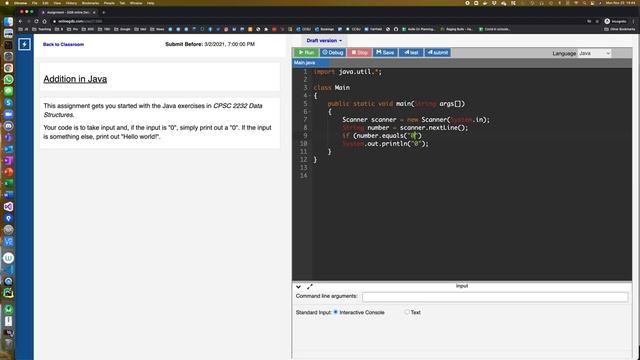The image size is (640, 360).
Task: Select Text standard input option
Action: (407, 312)
